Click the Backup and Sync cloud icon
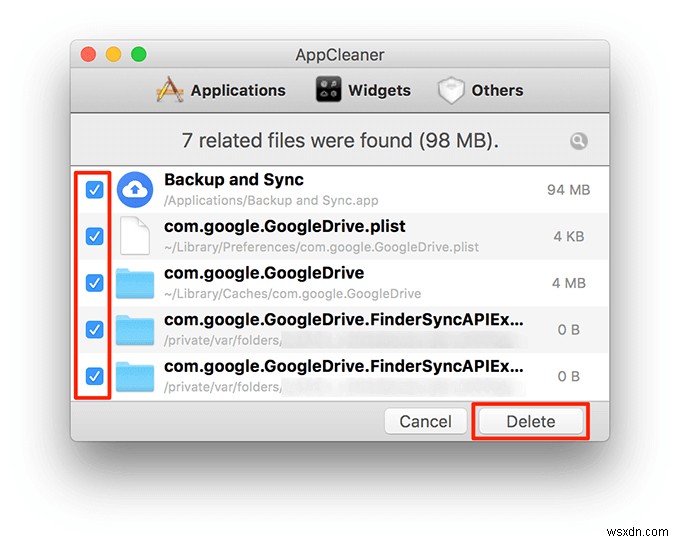This screenshot has height=542, width=680. click(135, 189)
